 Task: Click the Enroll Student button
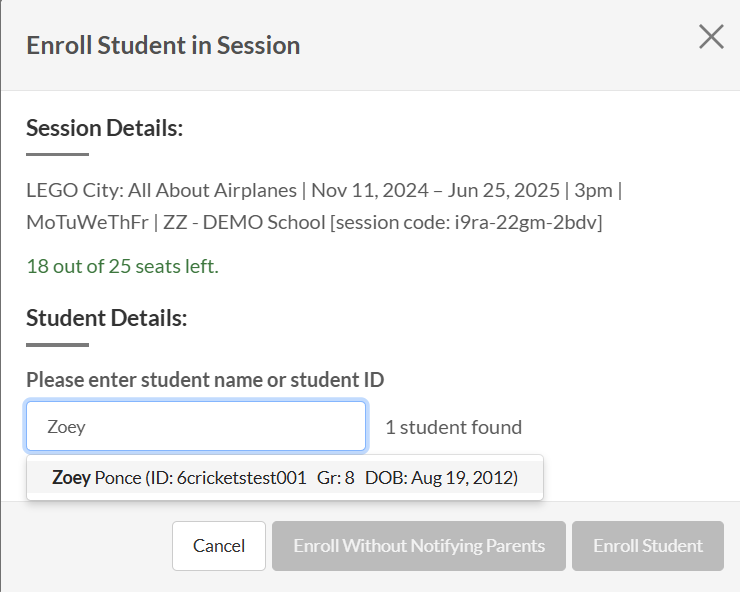[x=647, y=546]
